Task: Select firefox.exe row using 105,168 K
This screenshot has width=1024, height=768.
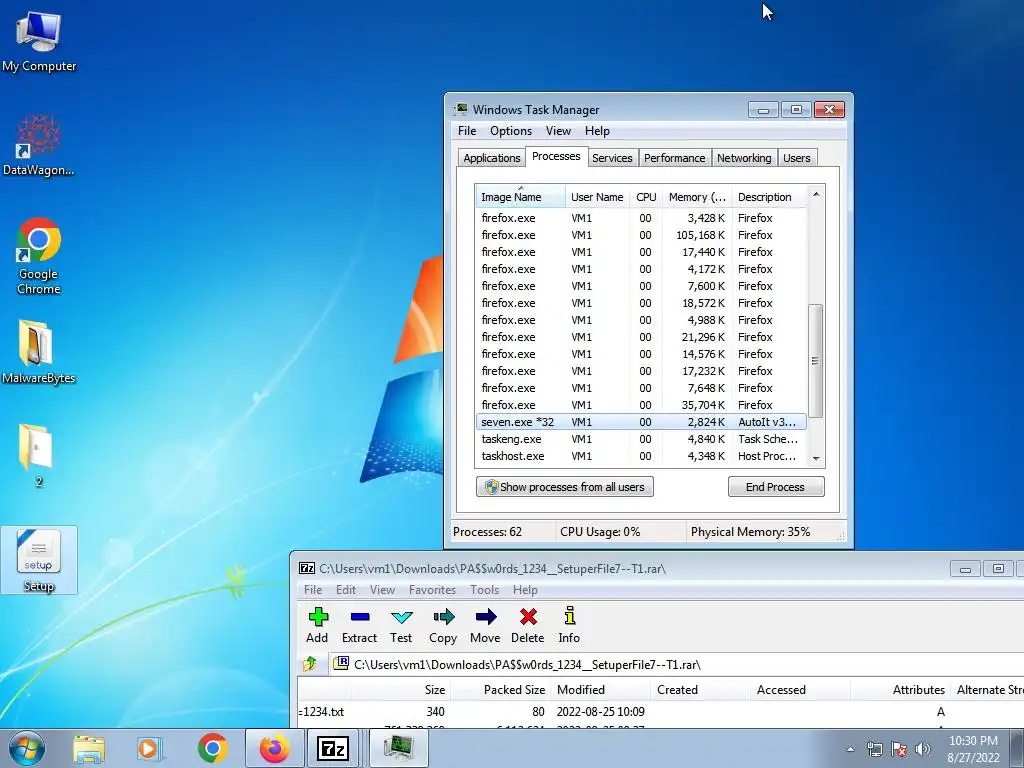Action: [641, 235]
